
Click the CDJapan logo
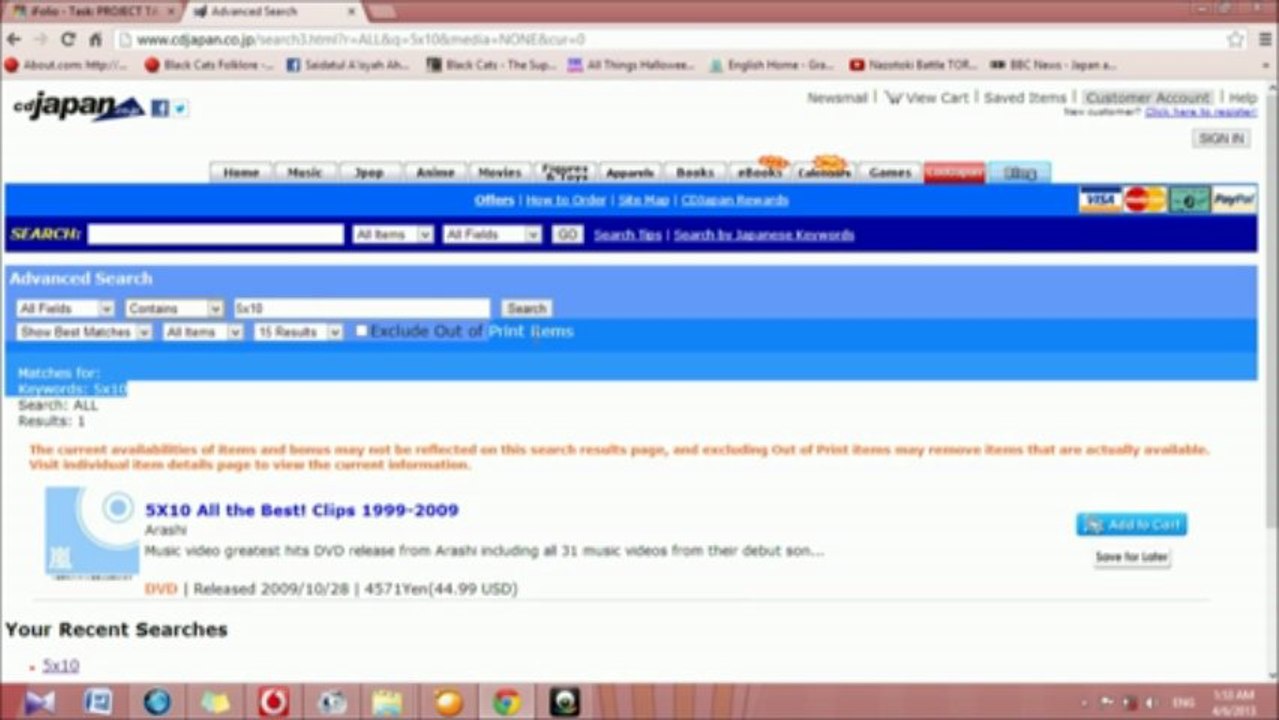pyautogui.click(x=78, y=107)
